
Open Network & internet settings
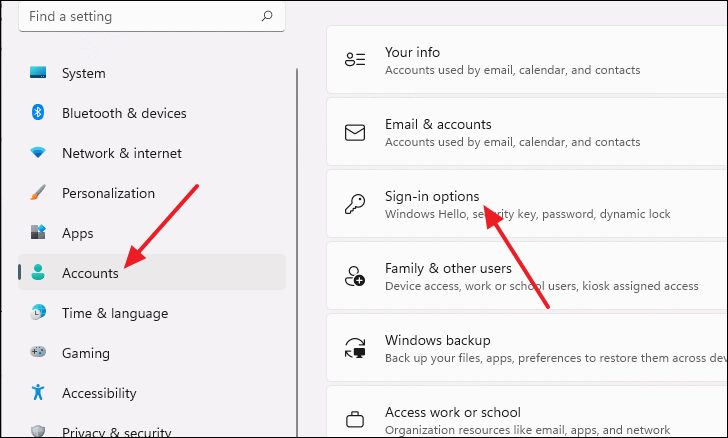pyautogui.click(x=152, y=153)
